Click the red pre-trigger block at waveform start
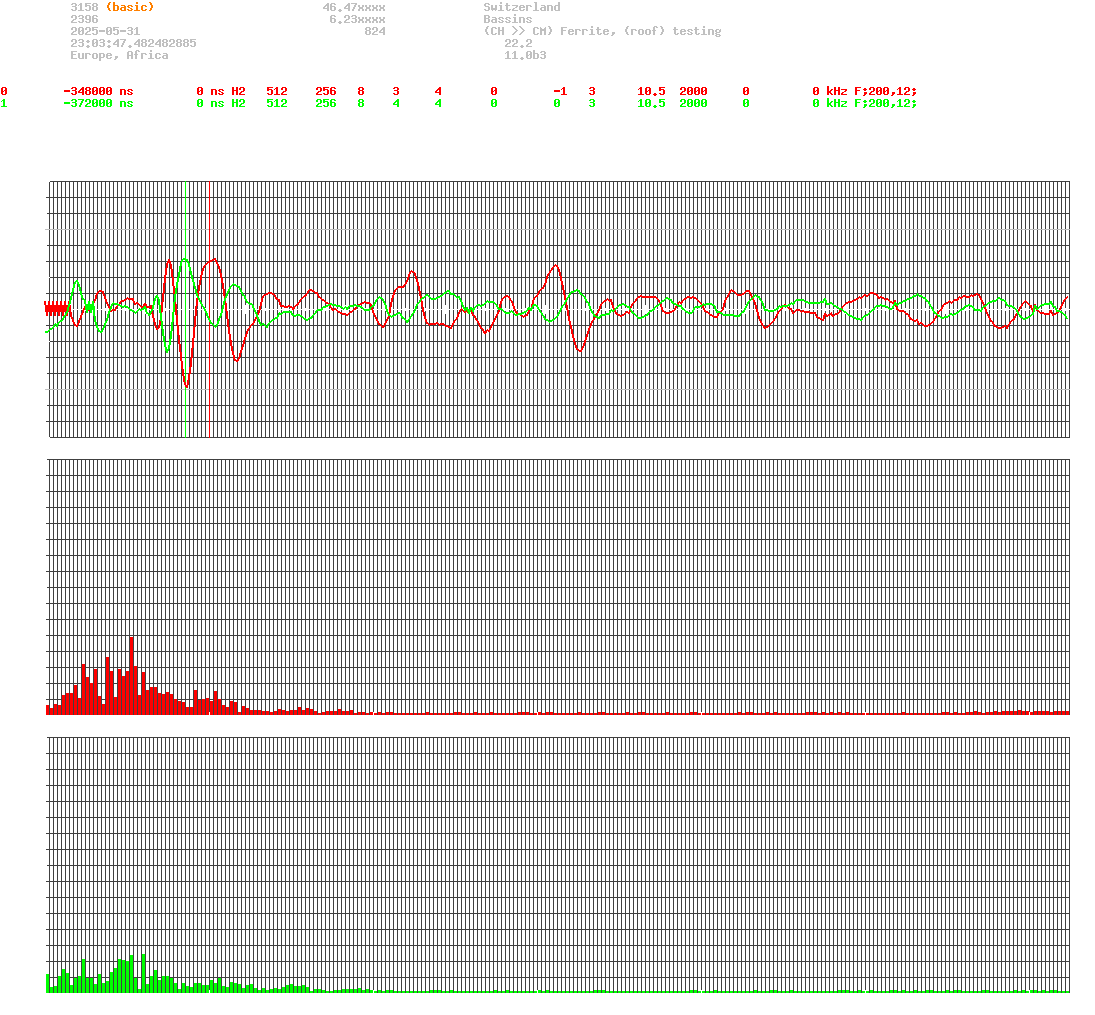Viewport: 1095px width, 1015px height. [x=57, y=308]
